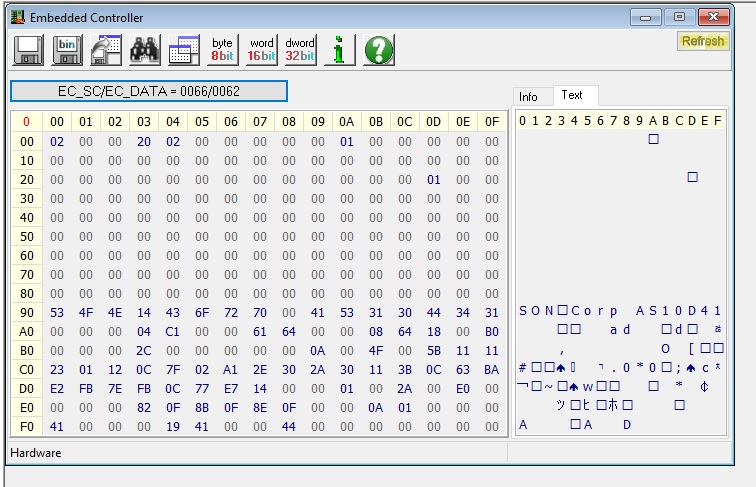This screenshot has width=756, height=487.
Task: Click column header F in Text panel
Action: point(717,121)
